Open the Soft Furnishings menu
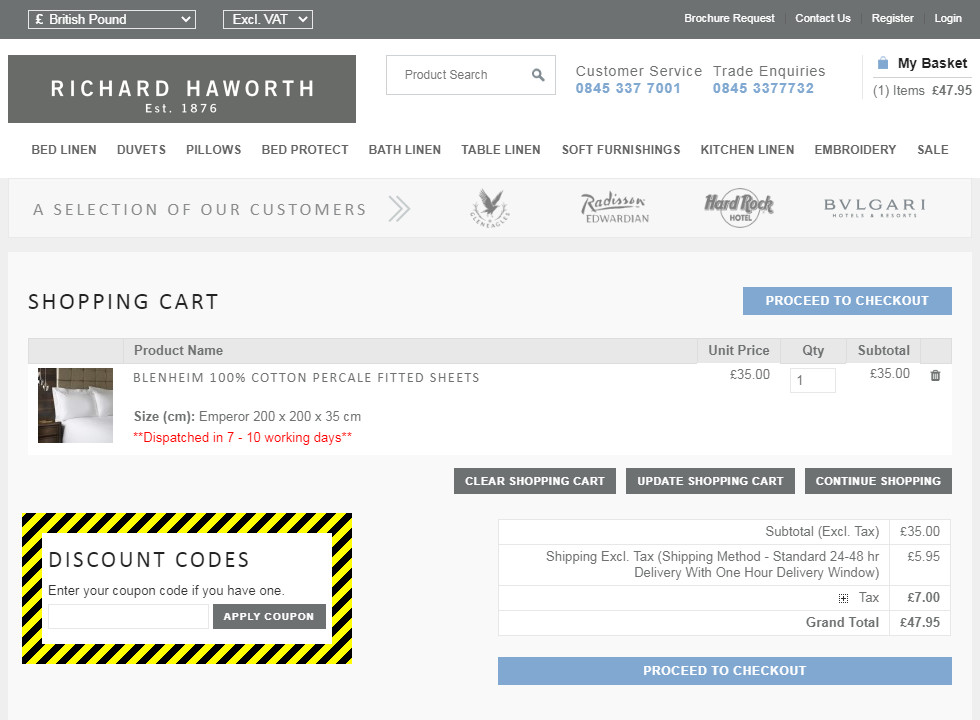The image size is (980, 720). (x=621, y=150)
